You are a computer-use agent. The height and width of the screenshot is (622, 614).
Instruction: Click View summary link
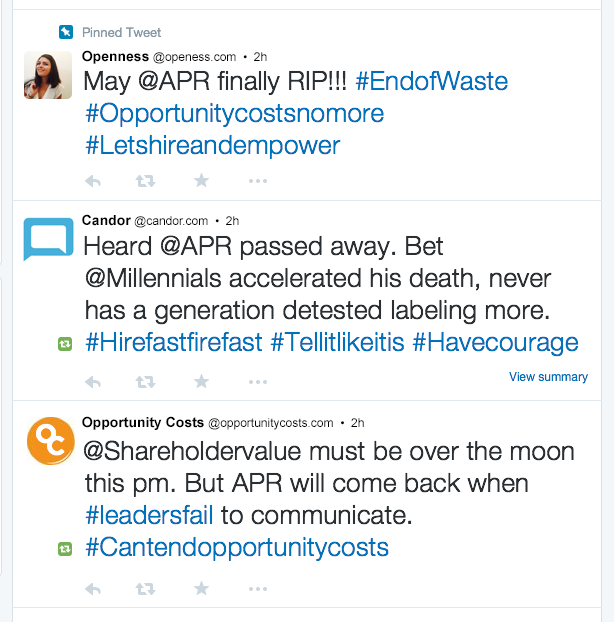[x=548, y=377]
